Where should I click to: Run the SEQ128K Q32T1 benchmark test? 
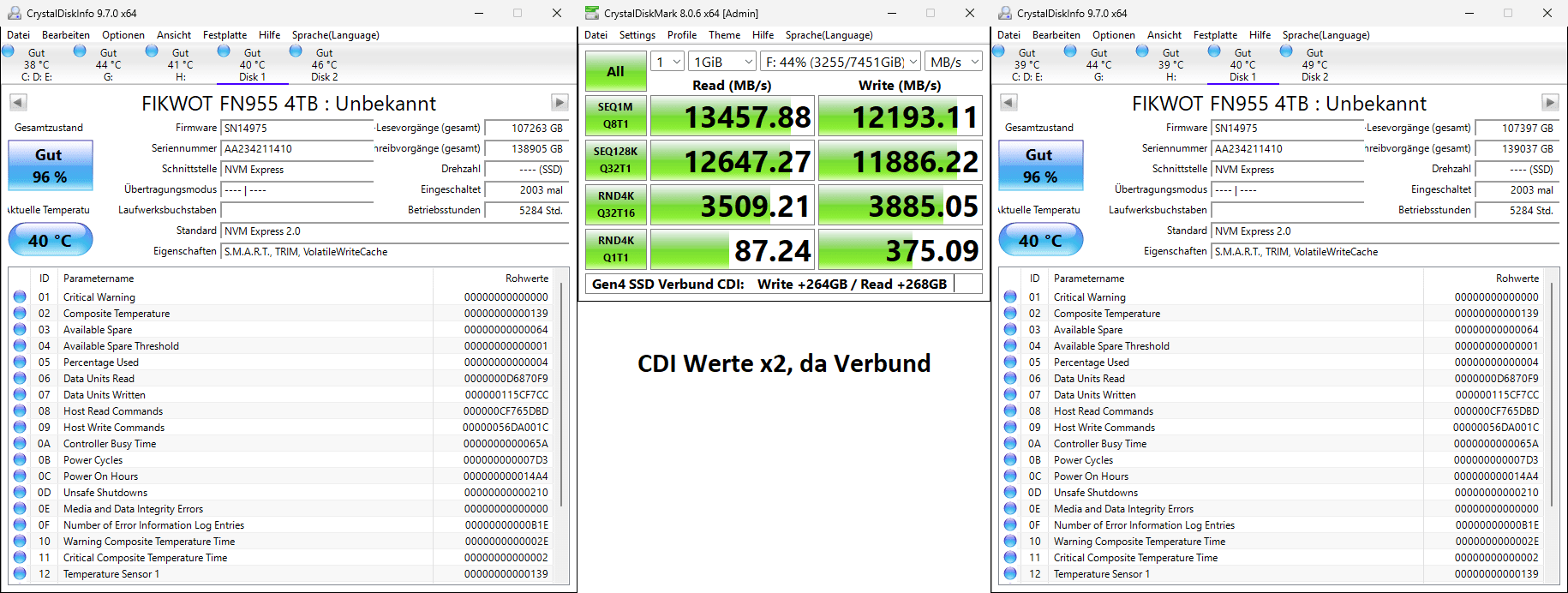616,160
